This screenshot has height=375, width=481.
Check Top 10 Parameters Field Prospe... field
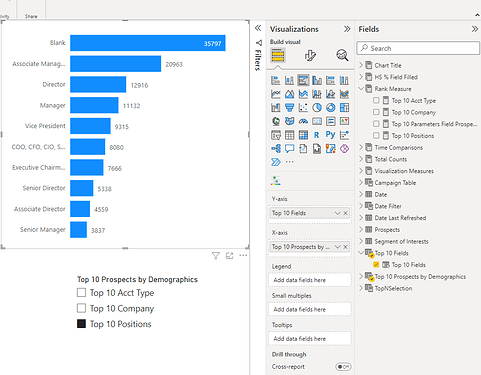pyautogui.click(x=376, y=124)
